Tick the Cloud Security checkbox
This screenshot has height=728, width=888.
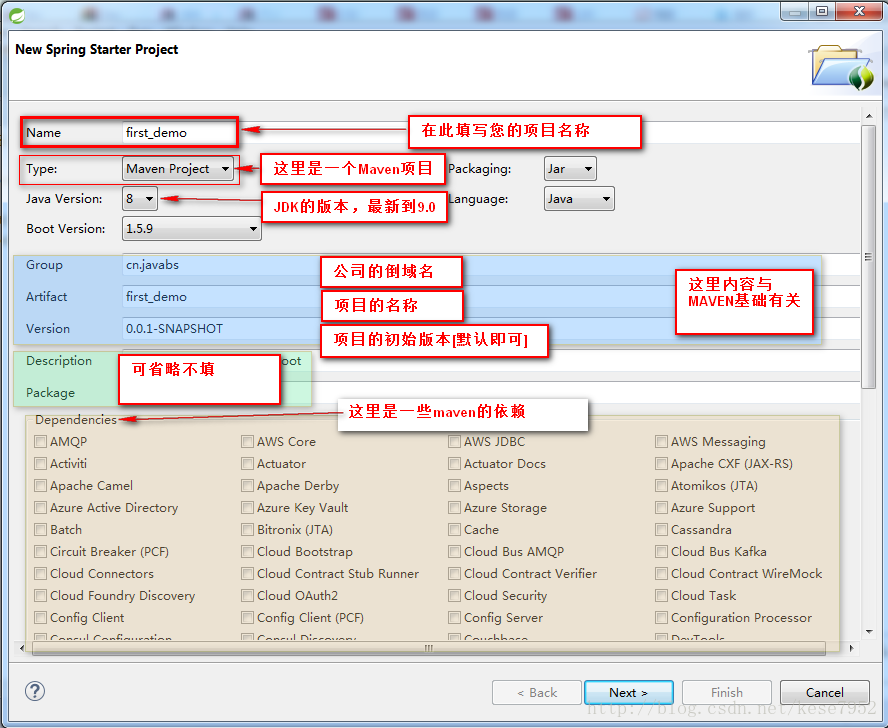coord(454,596)
